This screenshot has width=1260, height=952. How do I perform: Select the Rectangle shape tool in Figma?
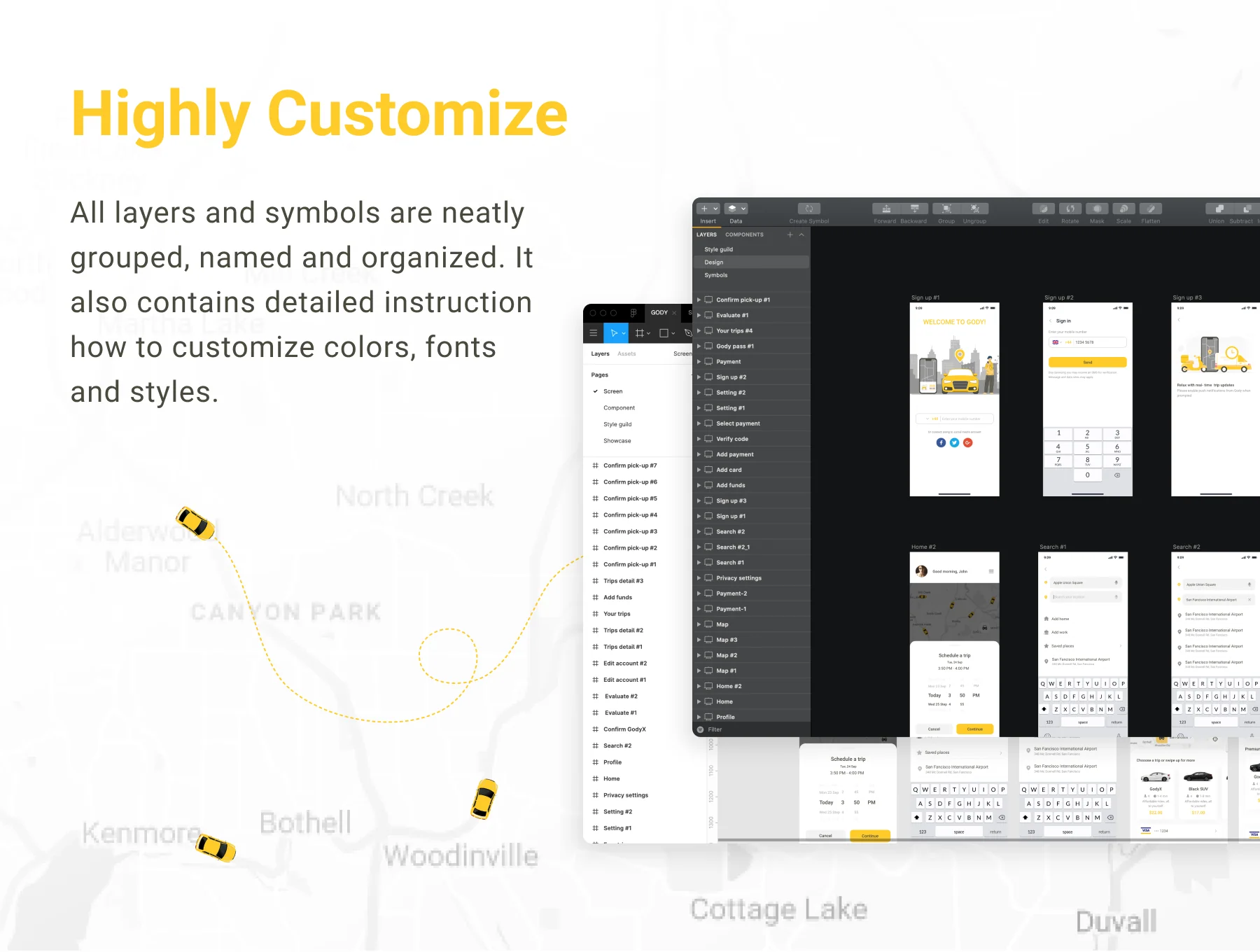coord(664,333)
